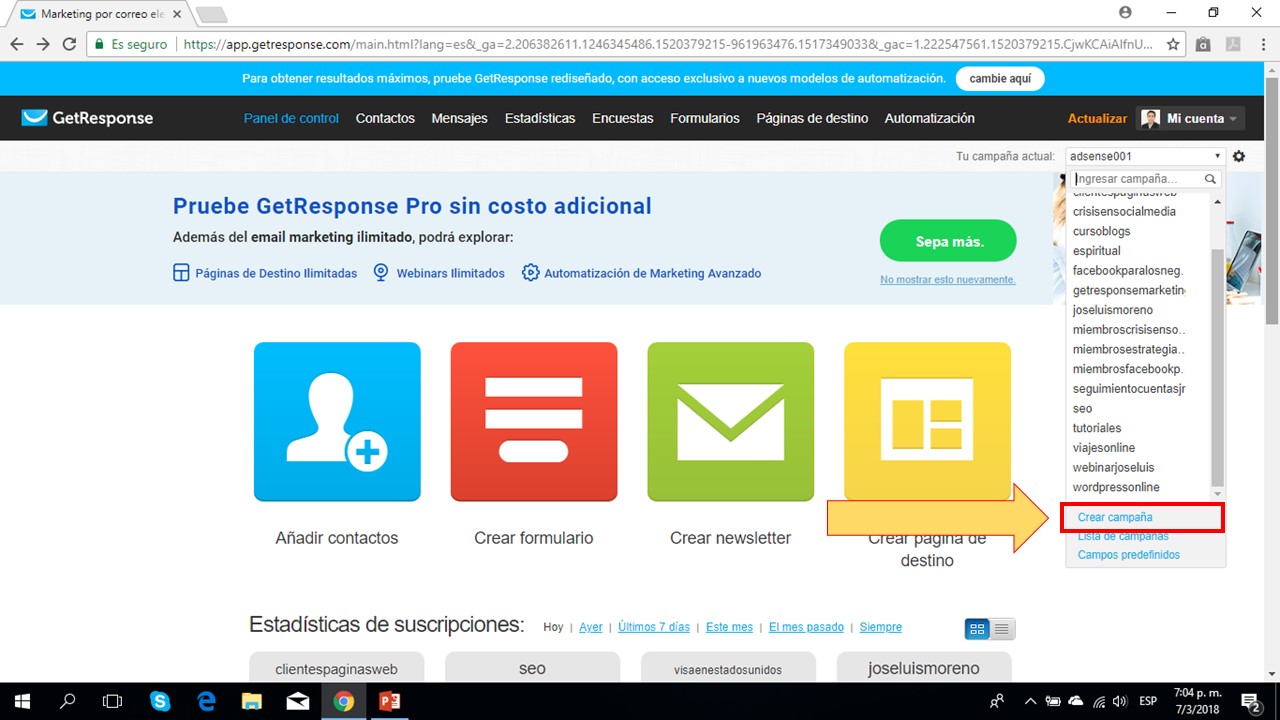This screenshot has height=720, width=1280.
Task: Open the visaenestadosunidos stats tab
Action: pos(728,668)
